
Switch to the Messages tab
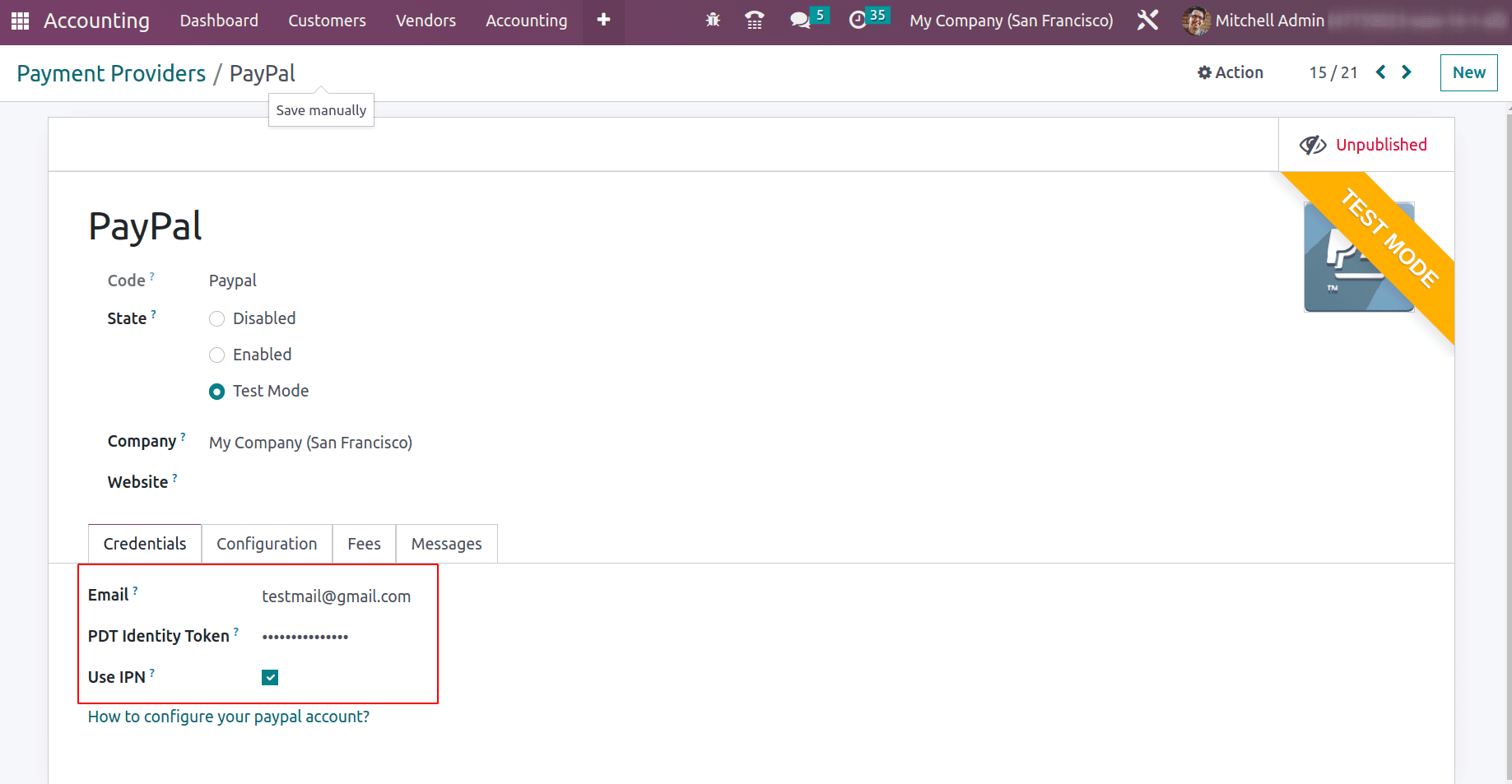pos(446,544)
